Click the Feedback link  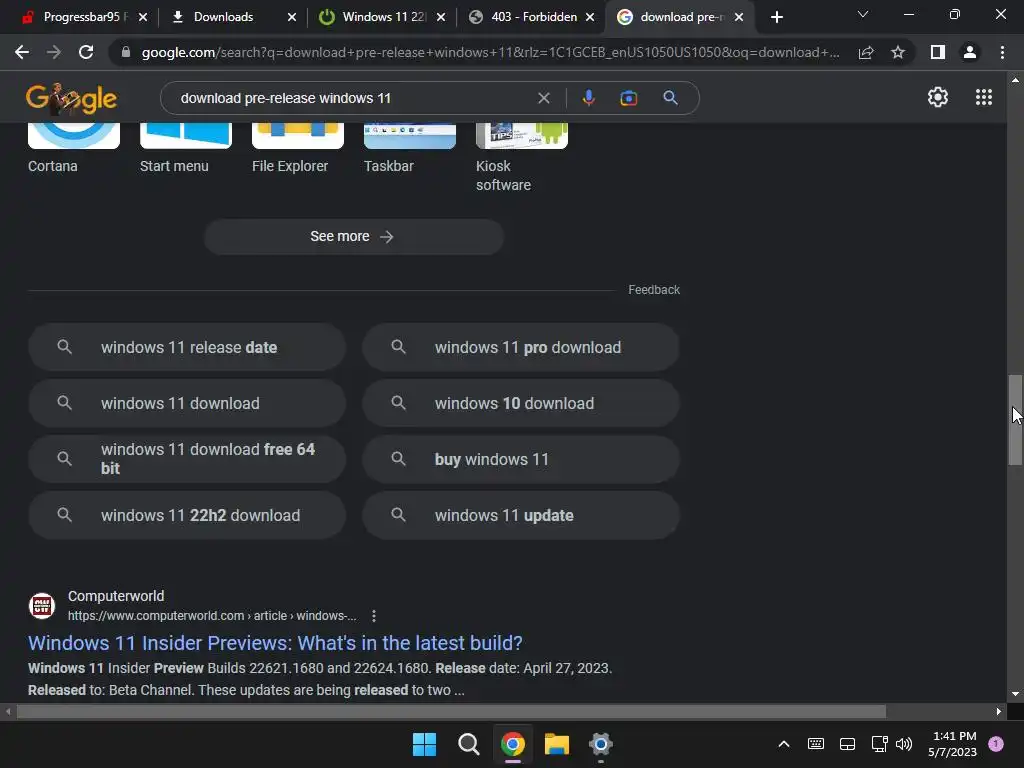(654, 289)
